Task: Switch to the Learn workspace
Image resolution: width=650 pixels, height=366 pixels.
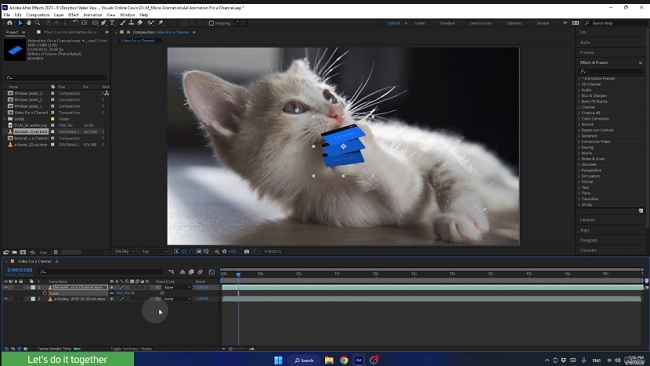Action: pos(420,23)
